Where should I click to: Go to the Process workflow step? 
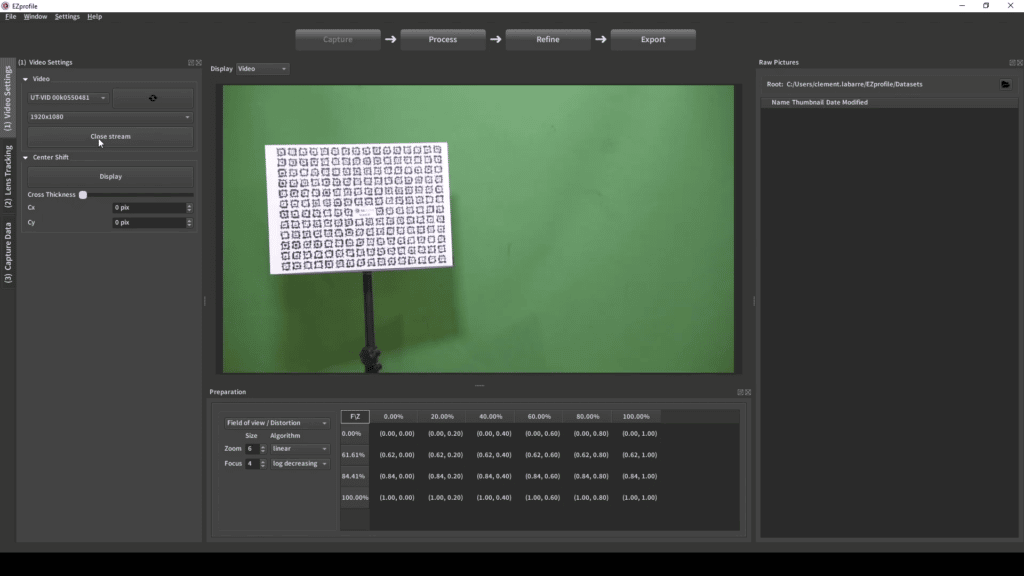click(443, 40)
